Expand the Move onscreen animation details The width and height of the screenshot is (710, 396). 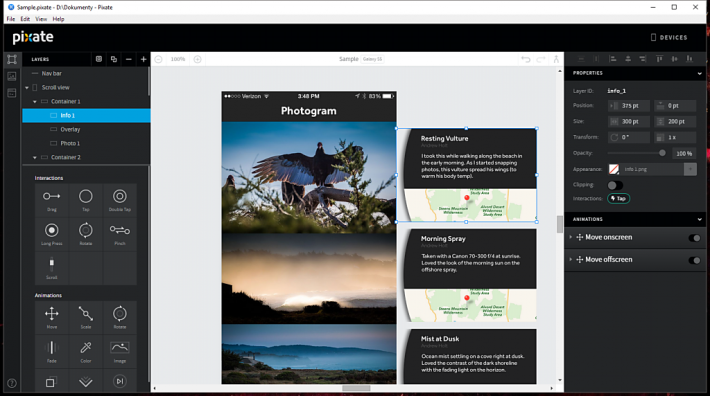click(571, 237)
